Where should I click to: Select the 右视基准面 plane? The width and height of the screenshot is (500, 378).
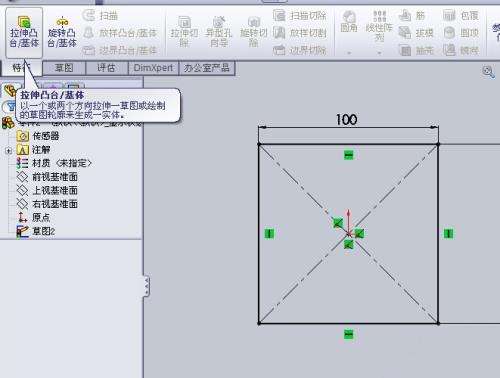pyautogui.click(x=47, y=204)
